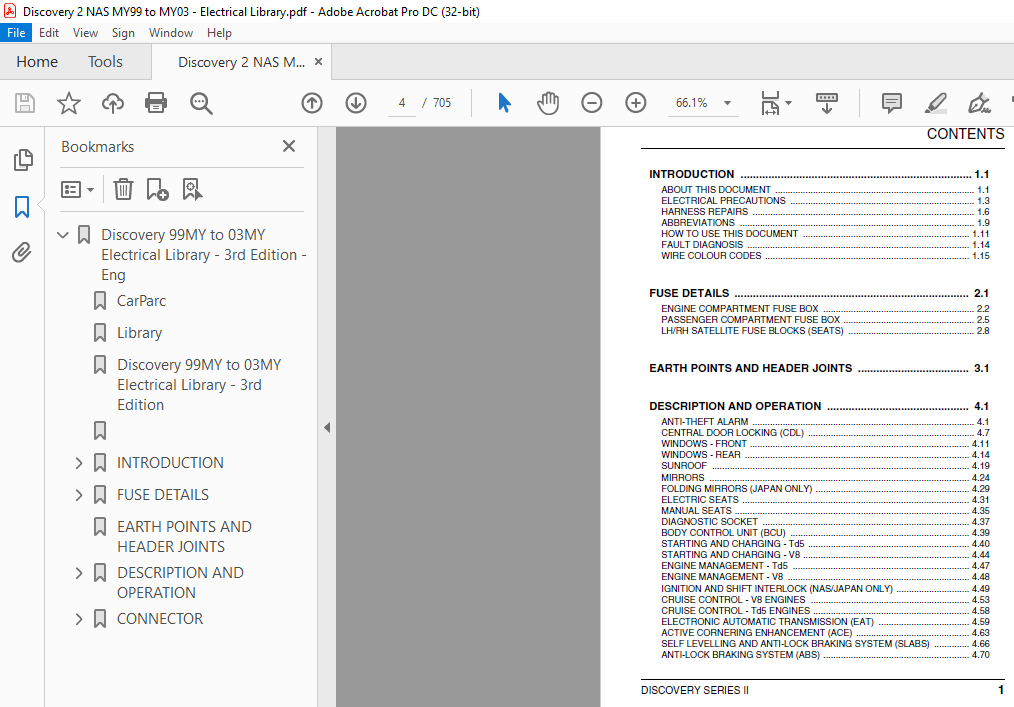The image size is (1014, 707).
Task: Toggle the Bookmarks panel icon
Action: tap(22, 207)
